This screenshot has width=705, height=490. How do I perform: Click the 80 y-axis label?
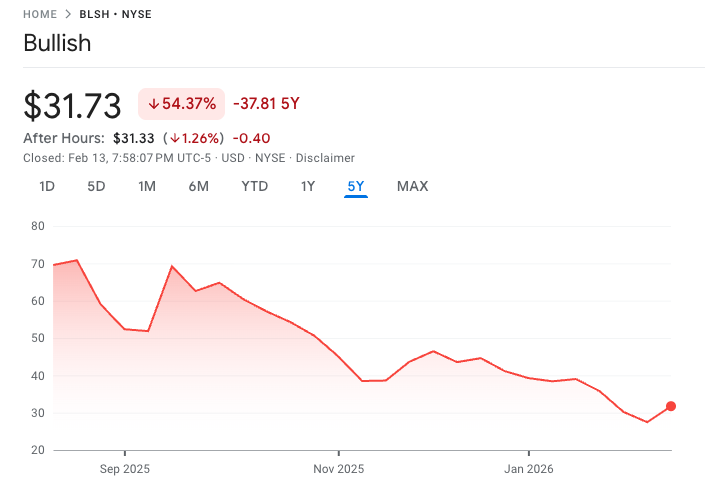(38, 226)
